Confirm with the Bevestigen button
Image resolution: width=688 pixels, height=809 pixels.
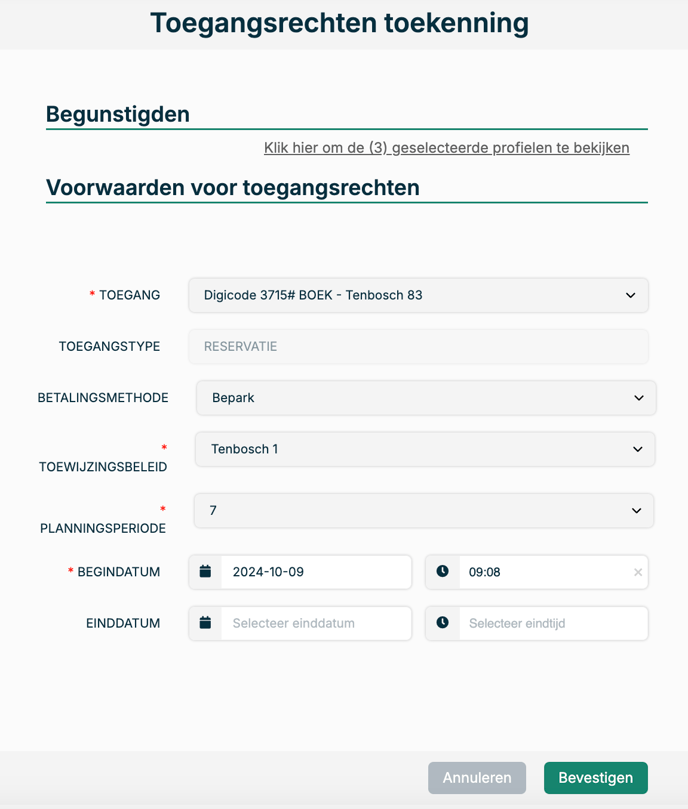[x=596, y=778]
